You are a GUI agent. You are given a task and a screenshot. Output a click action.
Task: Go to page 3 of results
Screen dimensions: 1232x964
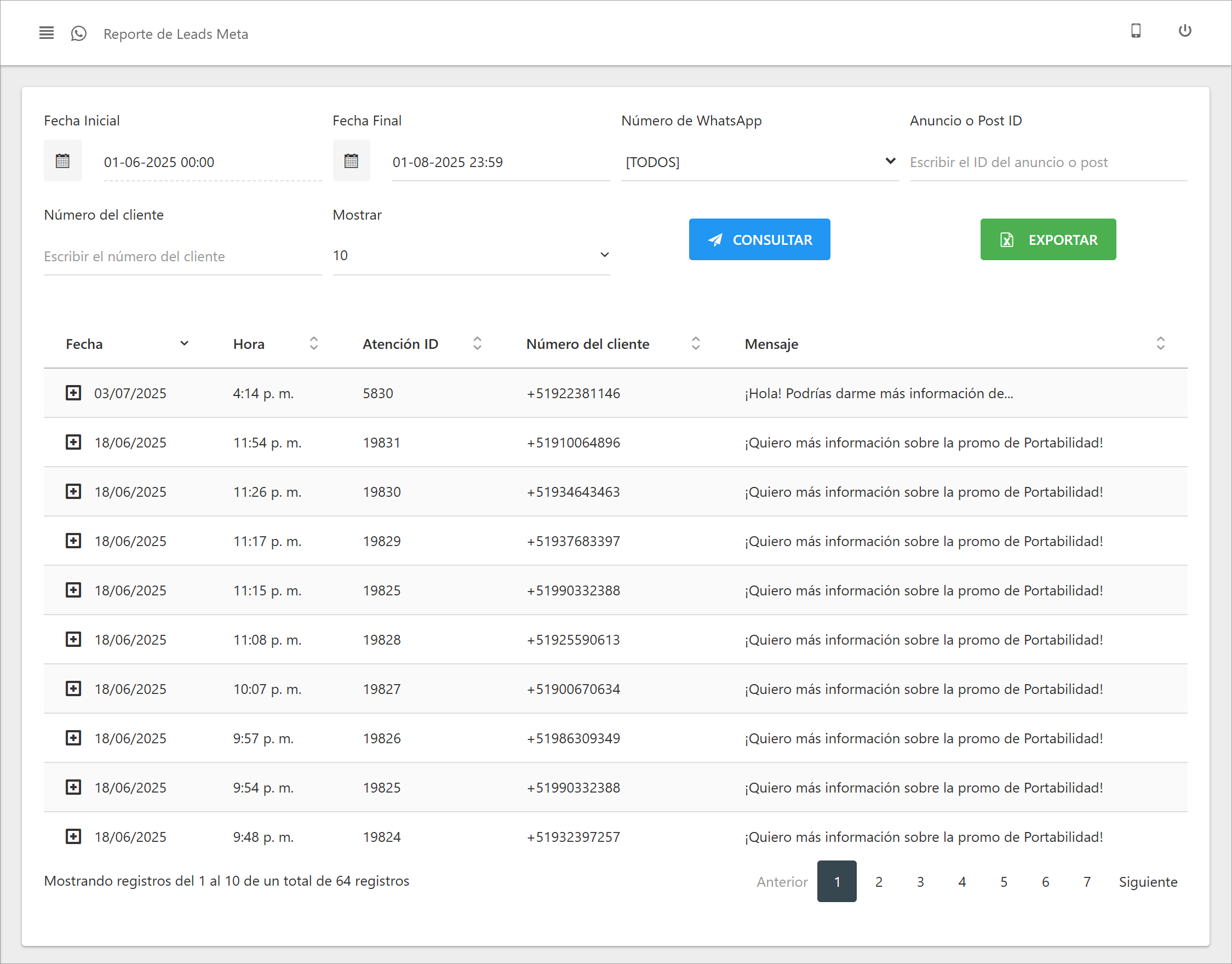pyautogui.click(x=920, y=882)
